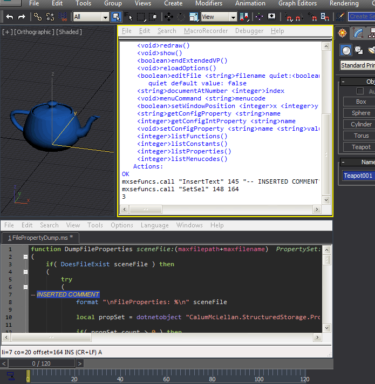This screenshot has height=384, width=375.
Task: Select the Shapes category icon
Action: coord(359,50)
